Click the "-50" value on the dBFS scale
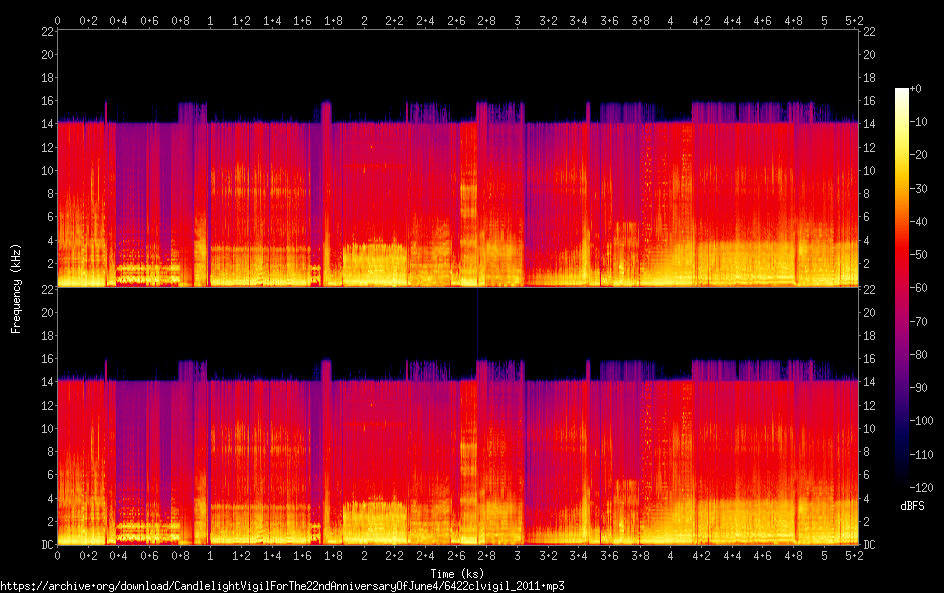The width and height of the screenshot is (944, 593). [x=918, y=255]
